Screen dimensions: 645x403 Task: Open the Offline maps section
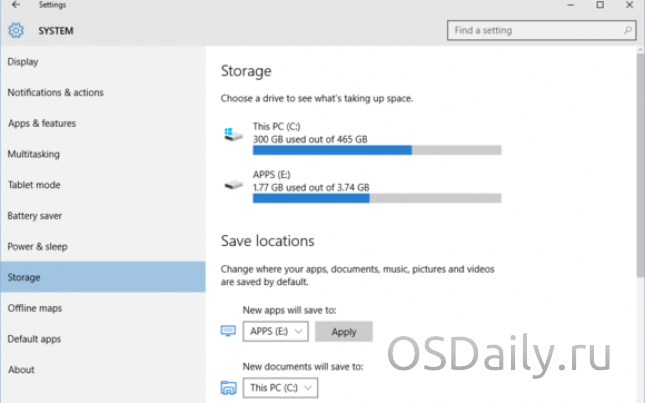coord(35,307)
